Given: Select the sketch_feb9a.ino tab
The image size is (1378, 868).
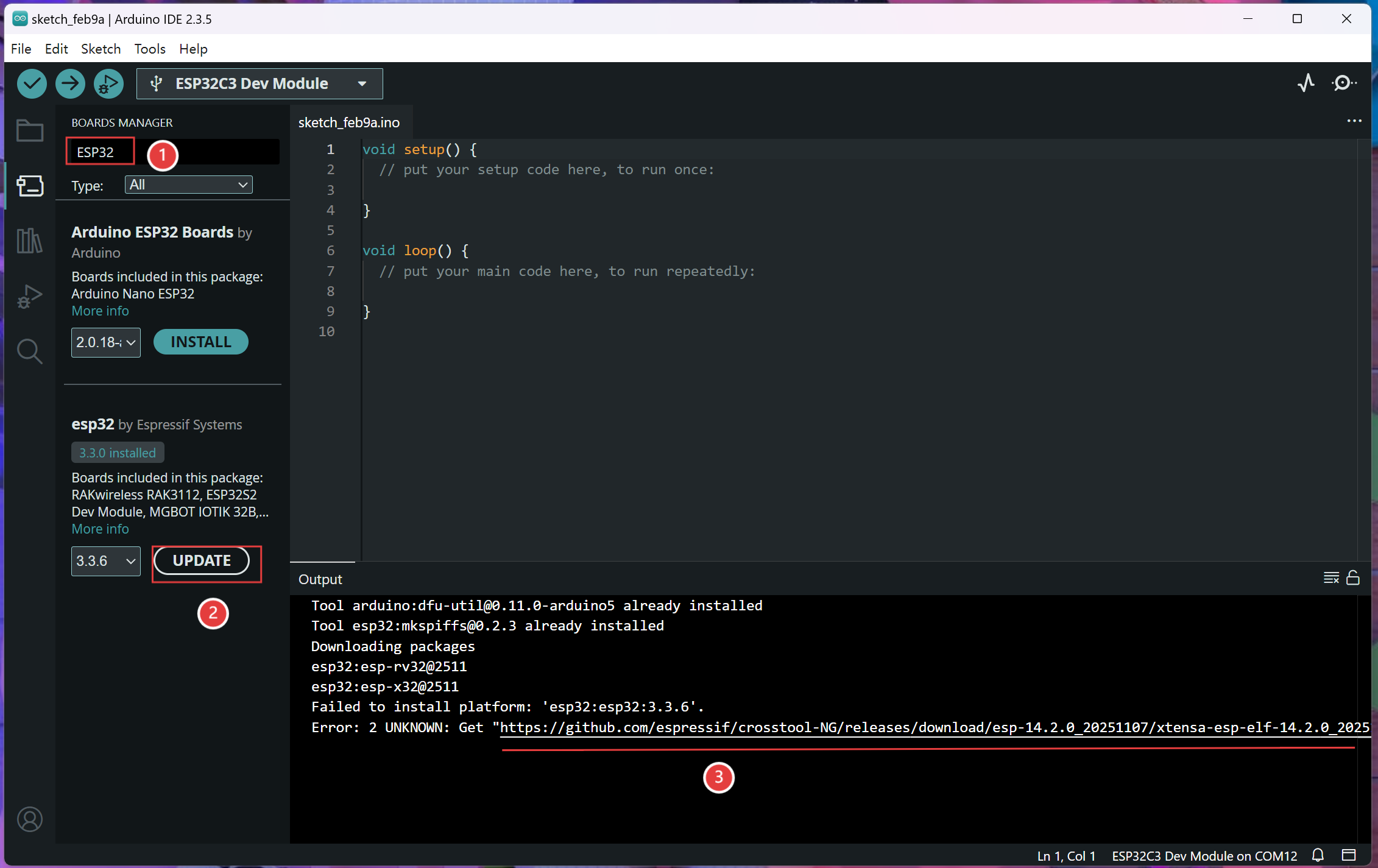Looking at the screenshot, I should 349,122.
